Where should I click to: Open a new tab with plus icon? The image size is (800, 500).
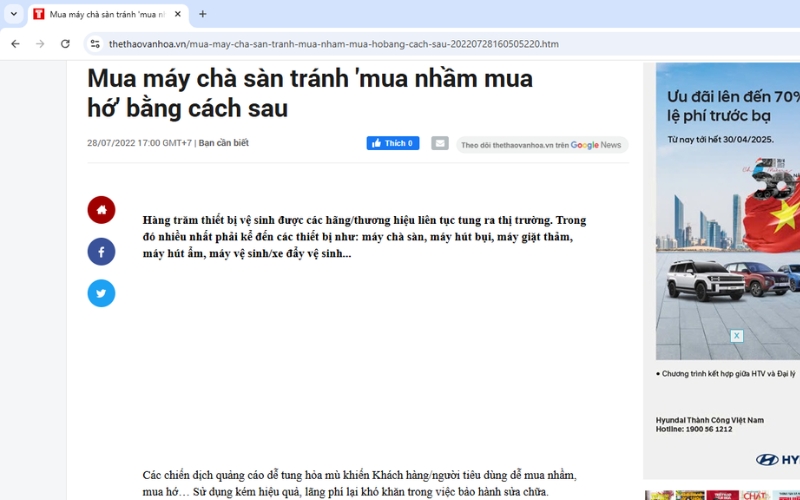[203, 14]
